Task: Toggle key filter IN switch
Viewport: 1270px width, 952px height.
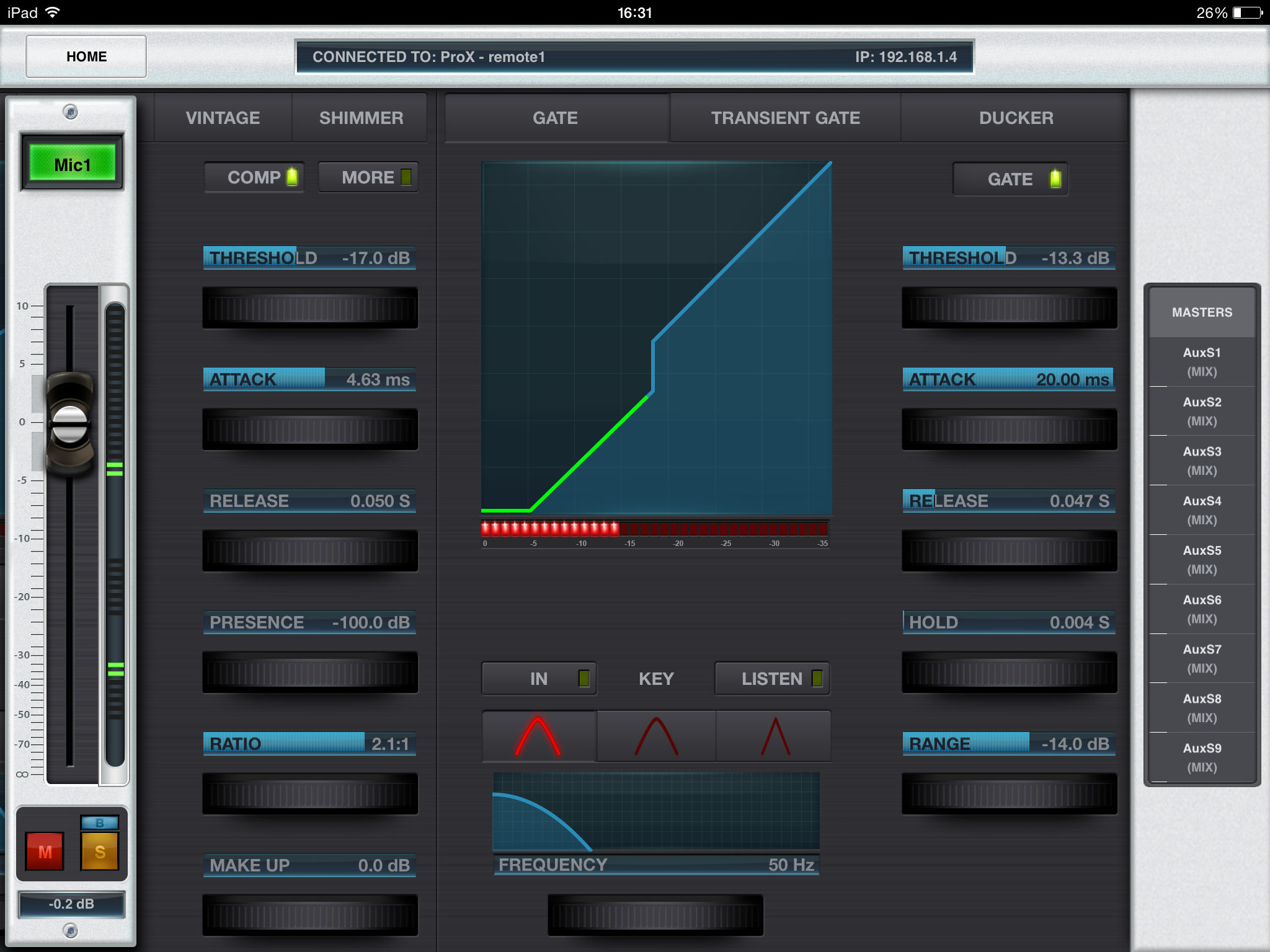Action: (538, 679)
